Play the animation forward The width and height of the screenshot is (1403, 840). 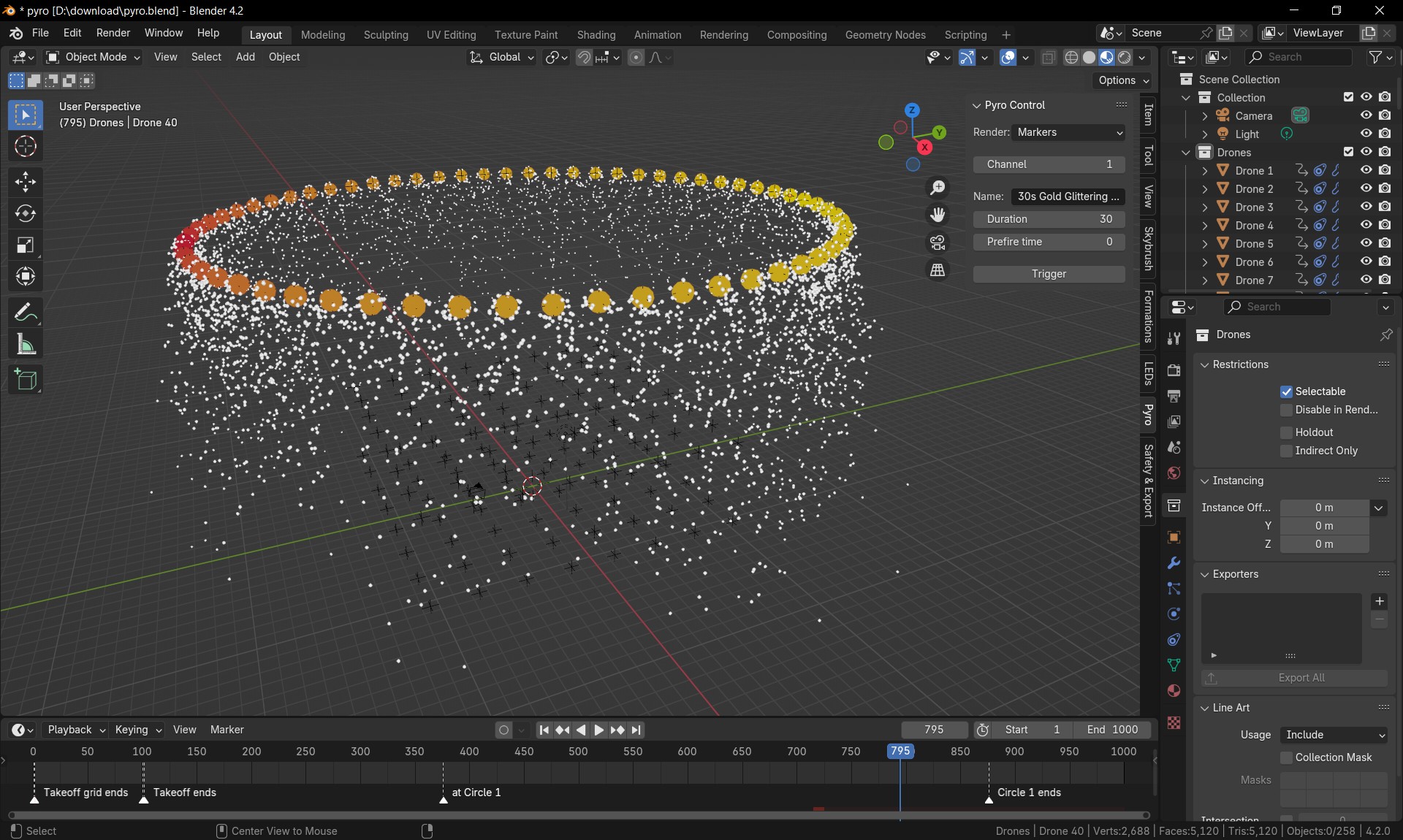coord(598,730)
